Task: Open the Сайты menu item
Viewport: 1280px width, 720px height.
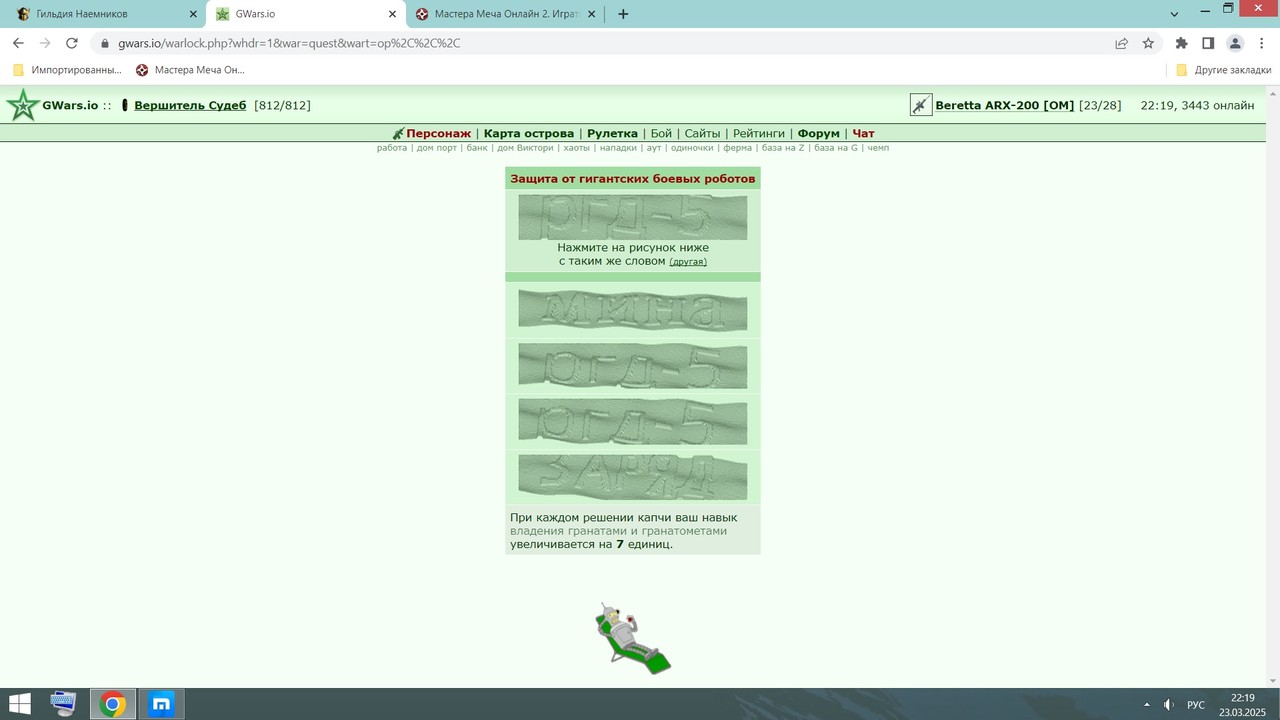Action: (x=702, y=133)
